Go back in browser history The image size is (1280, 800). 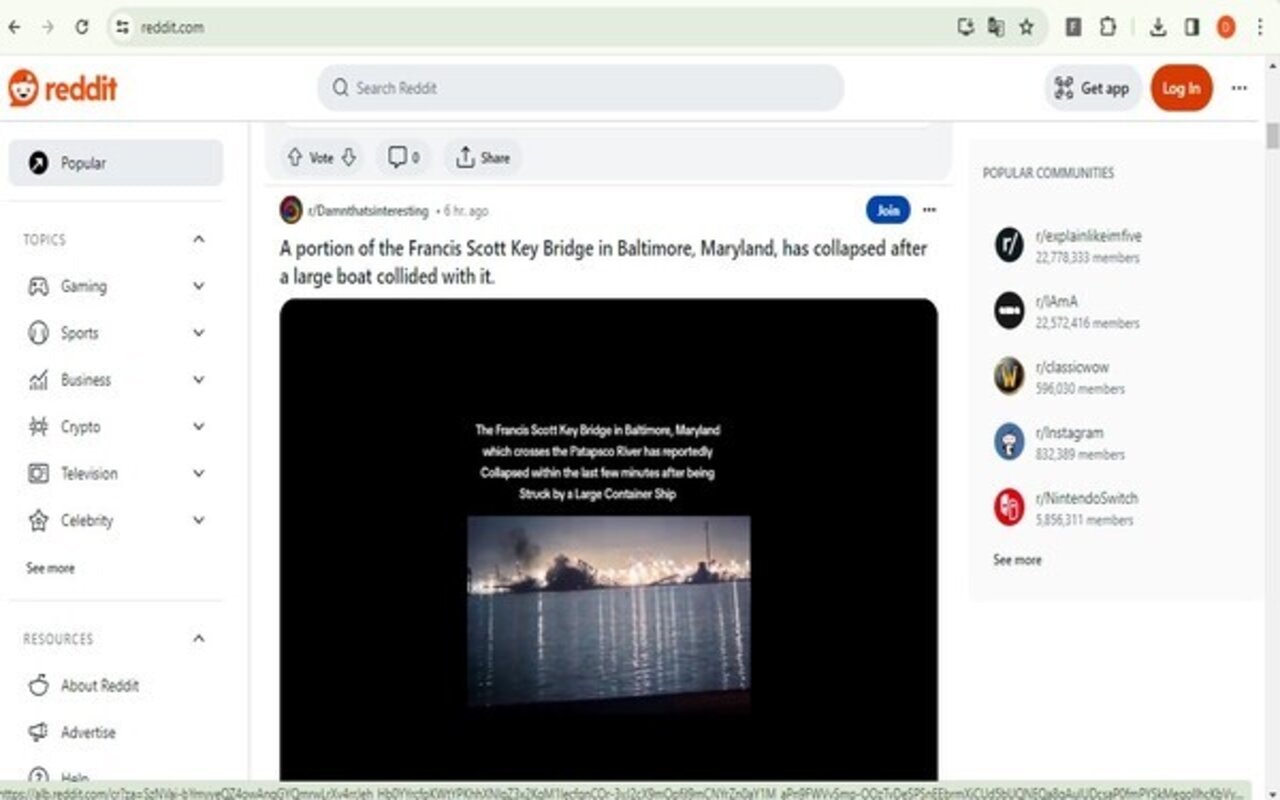(14, 28)
